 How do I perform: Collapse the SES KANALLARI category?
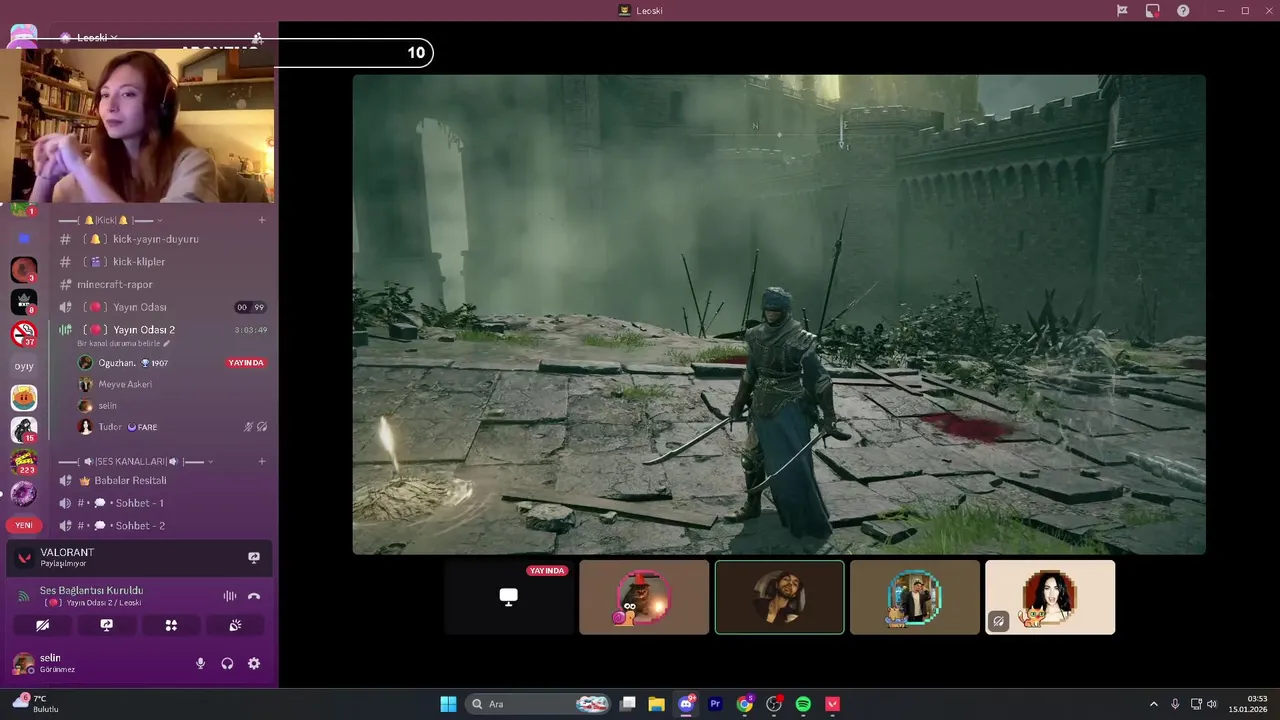(136, 461)
